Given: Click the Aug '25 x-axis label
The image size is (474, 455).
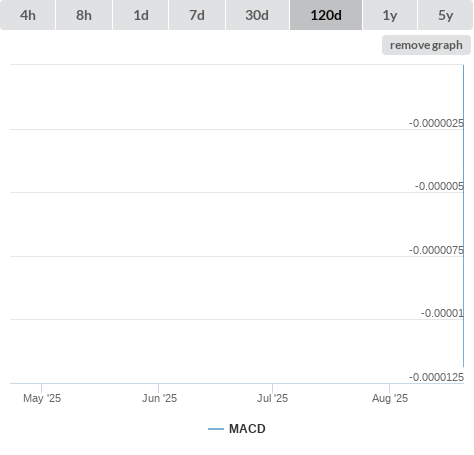Looking at the screenshot, I should tap(390, 398).
